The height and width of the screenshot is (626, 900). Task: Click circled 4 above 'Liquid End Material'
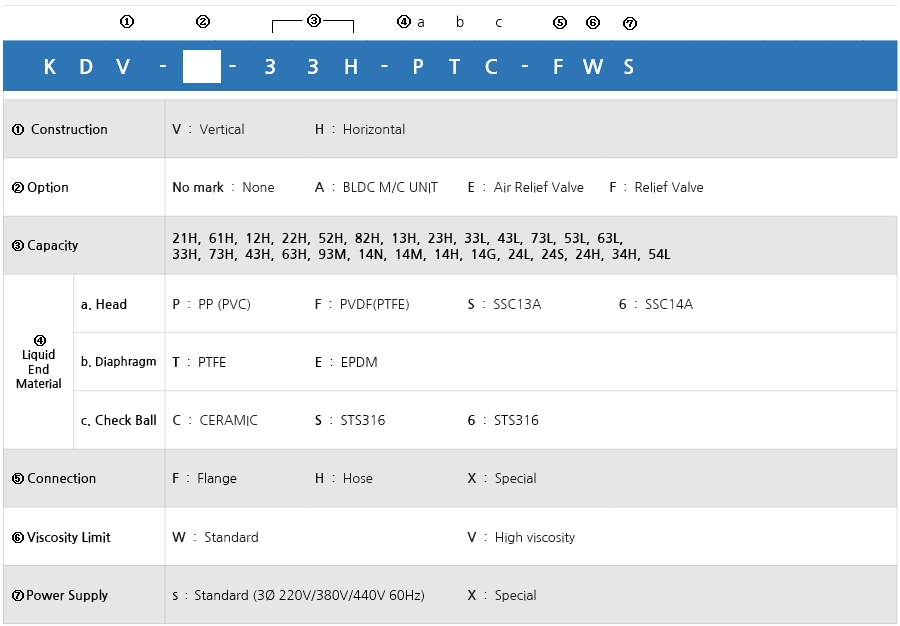[39, 340]
